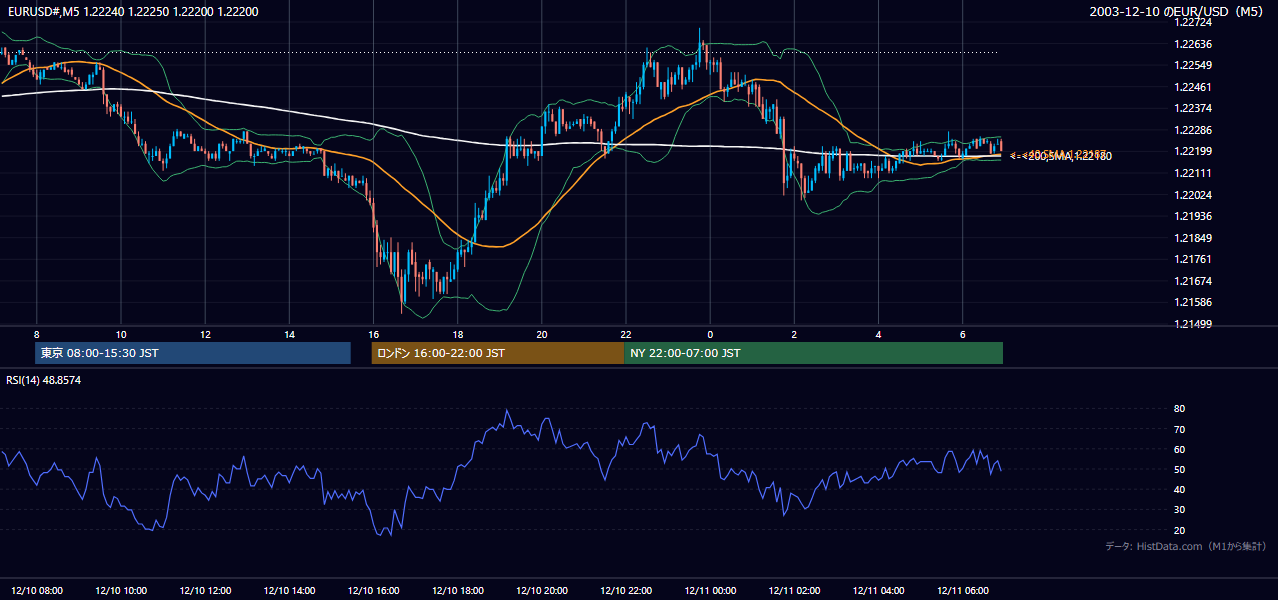Click price axis value 1.22286
The height and width of the screenshot is (600, 1278).
pyautogui.click(x=1195, y=130)
